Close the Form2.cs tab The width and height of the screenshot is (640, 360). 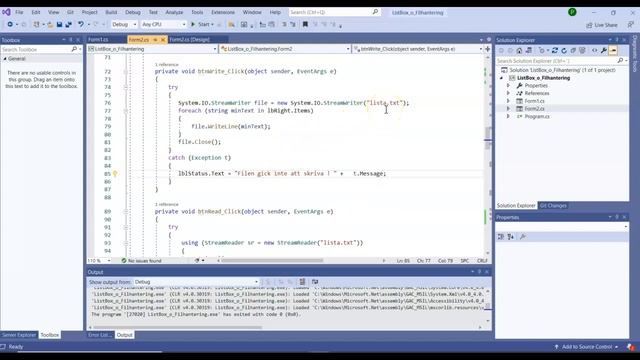tap(163, 40)
